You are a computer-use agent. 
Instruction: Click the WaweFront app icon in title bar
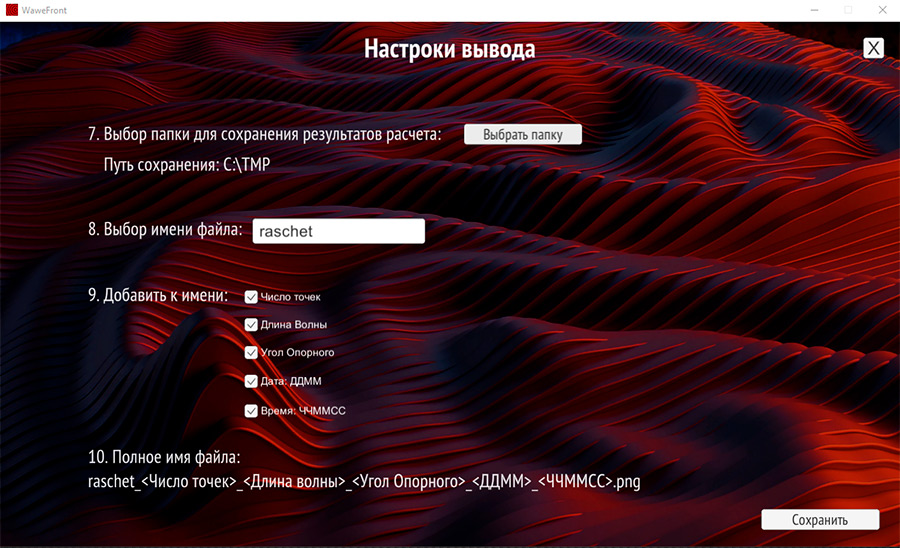click(12, 9)
